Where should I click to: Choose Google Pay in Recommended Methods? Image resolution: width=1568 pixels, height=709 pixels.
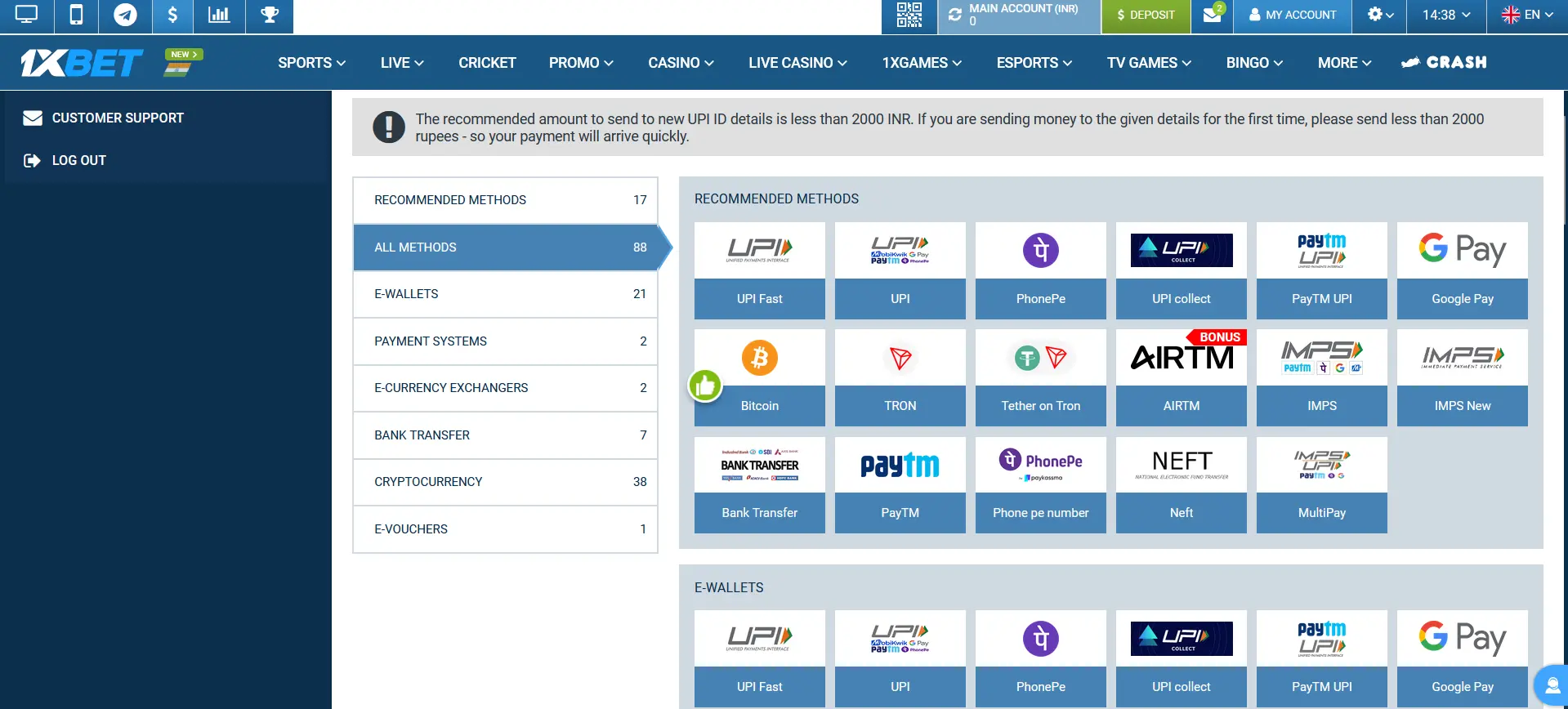tap(1463, 270)
